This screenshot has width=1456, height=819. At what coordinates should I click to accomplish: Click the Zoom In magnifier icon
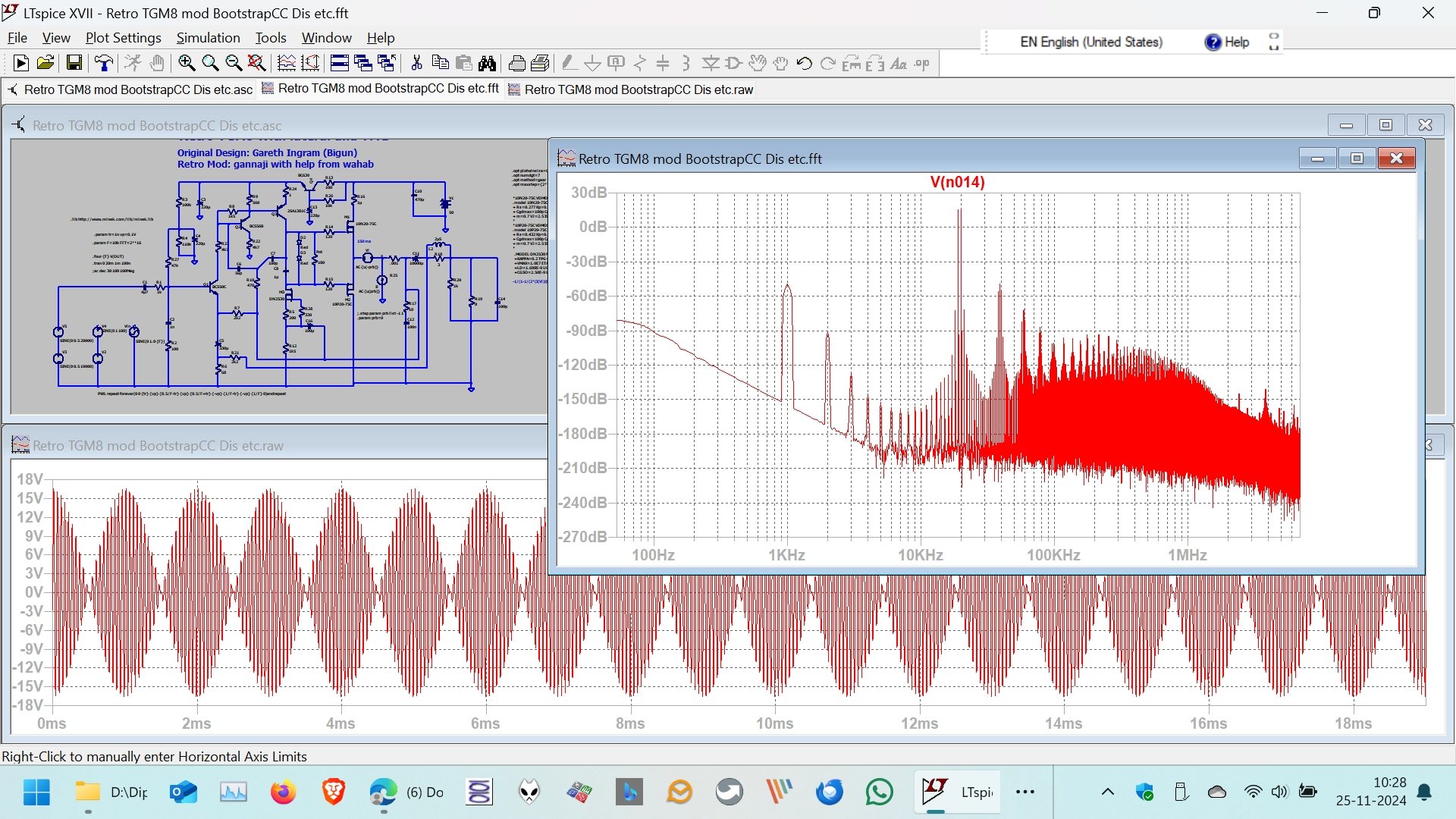tap(187, 64)
